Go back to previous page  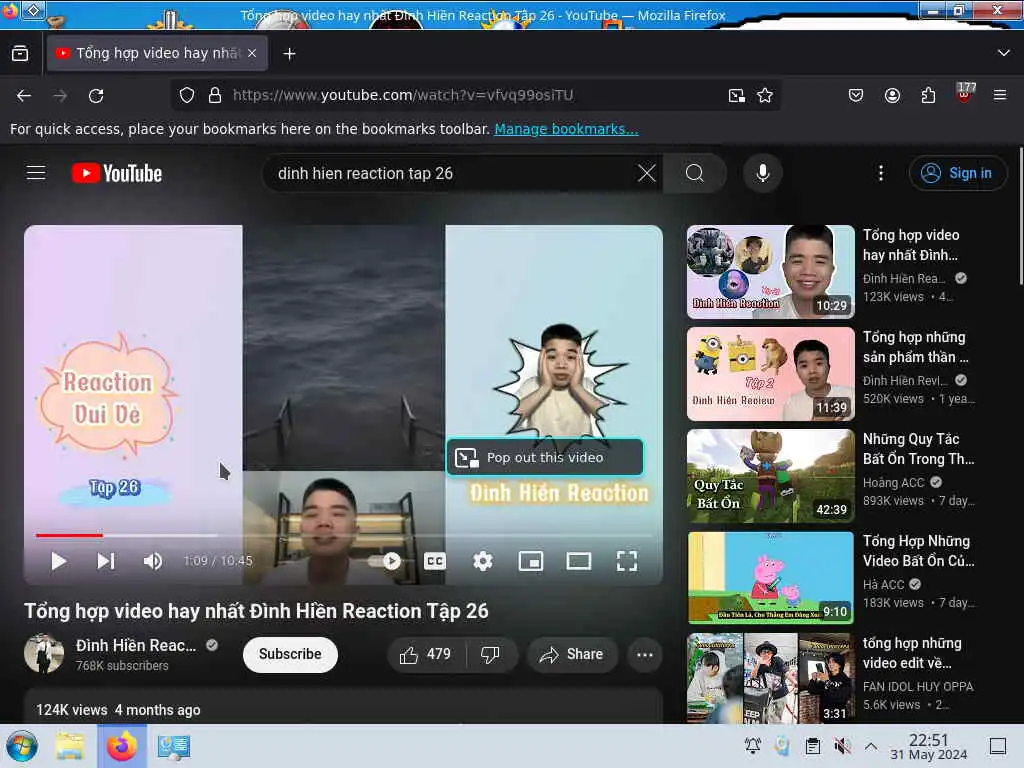pos(24,96)
